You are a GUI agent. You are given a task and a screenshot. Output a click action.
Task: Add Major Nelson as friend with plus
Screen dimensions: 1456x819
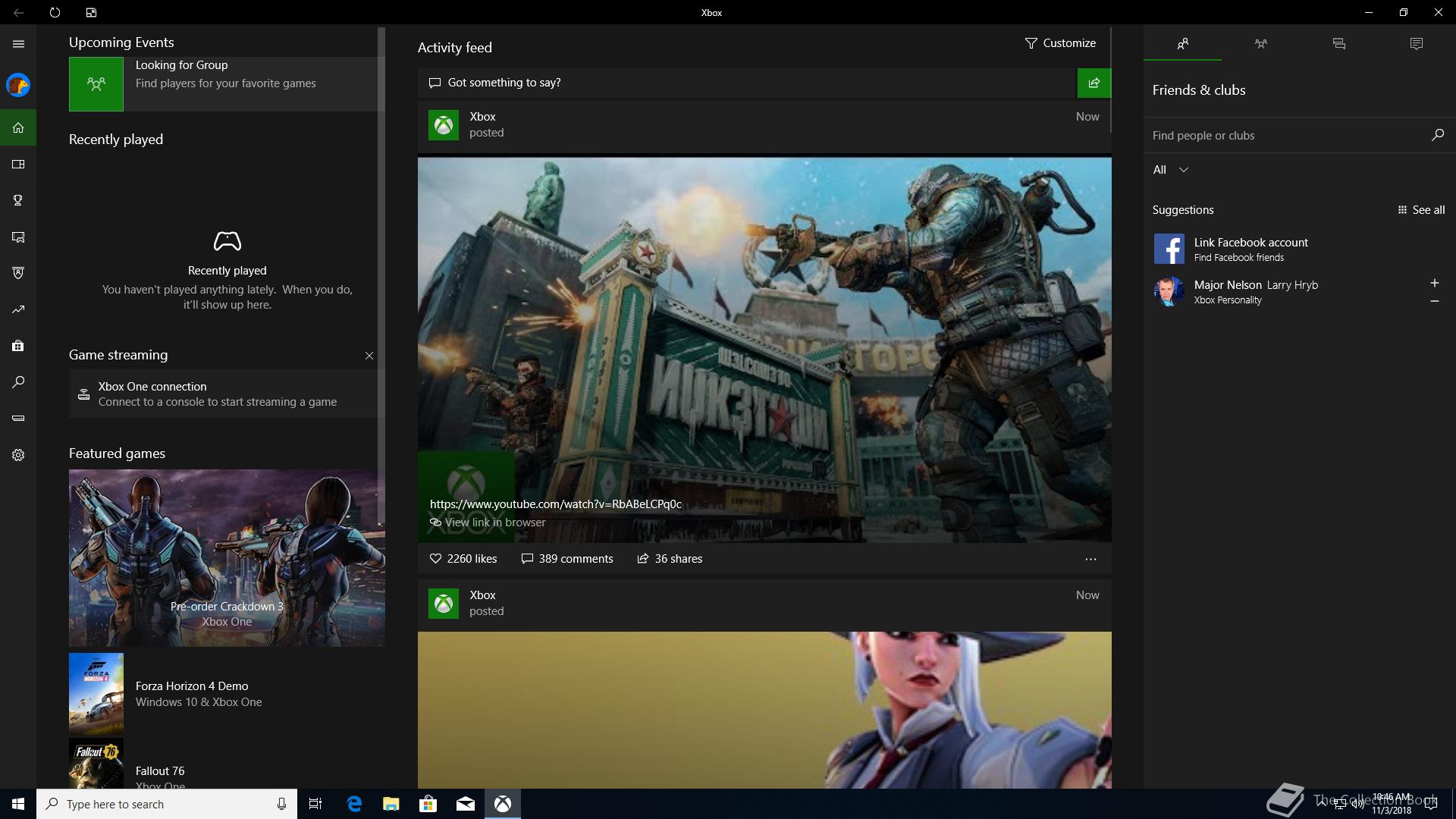[x=1434, y=283]
